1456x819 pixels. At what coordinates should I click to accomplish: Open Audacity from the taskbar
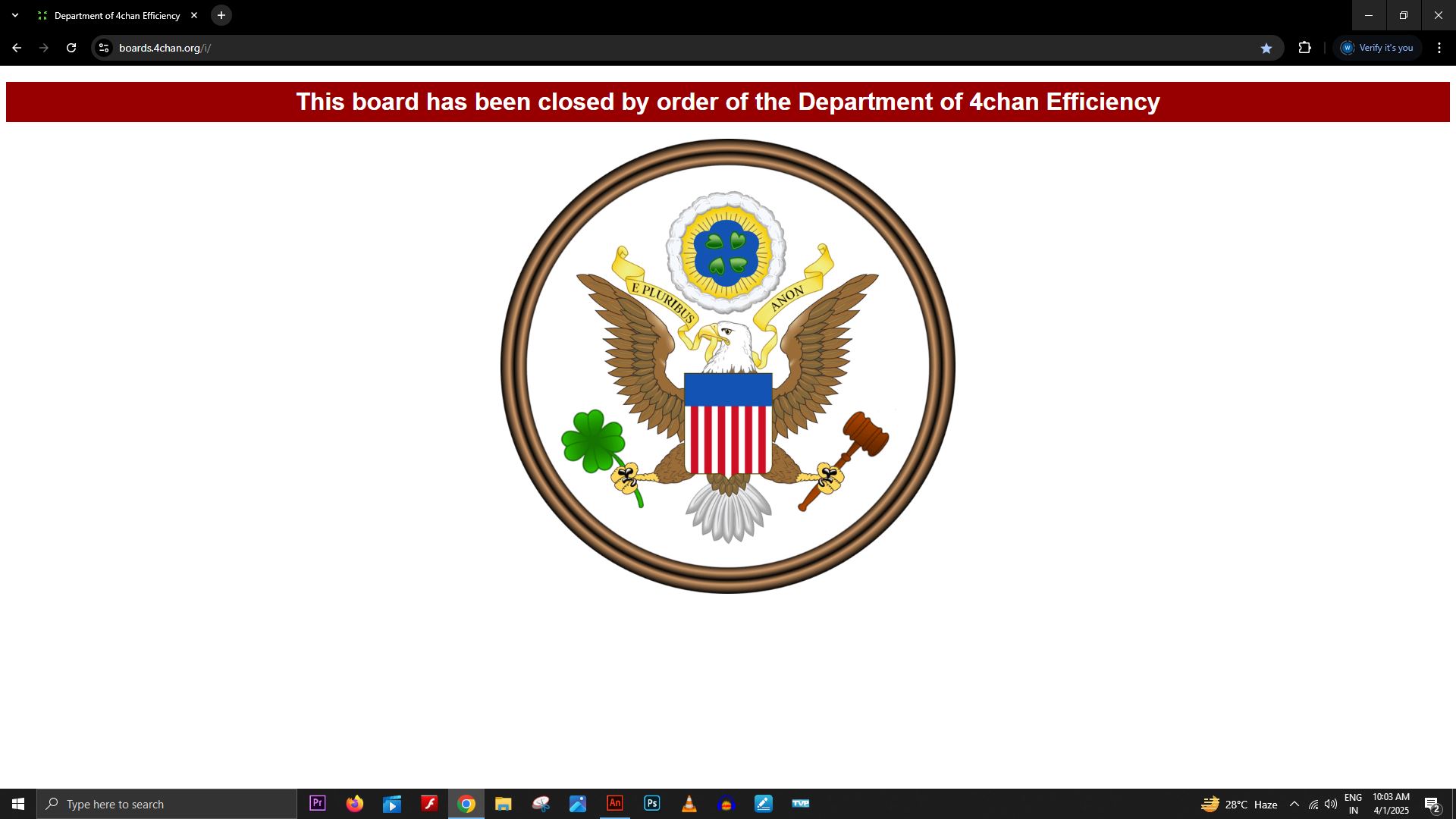(x=726, y=803)
